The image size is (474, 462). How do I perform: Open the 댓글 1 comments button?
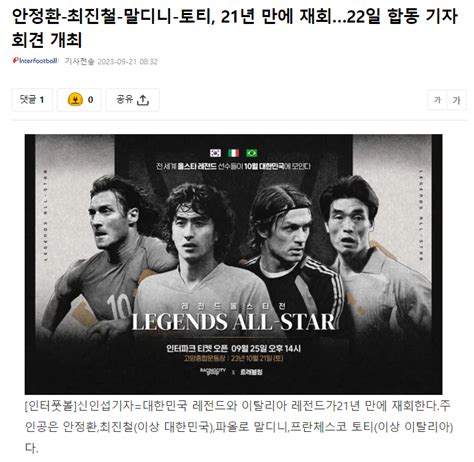[32, 100]
